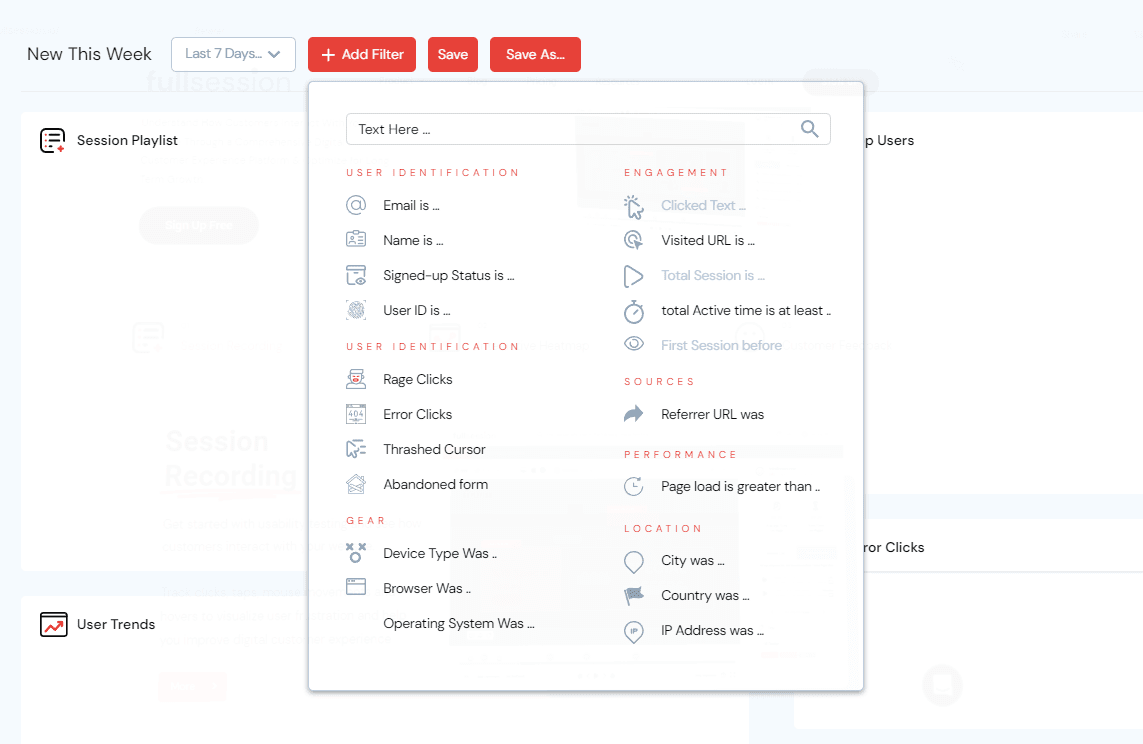This screenshot has height=744, width=1143.
Task: Select the Email is filter
Action: [x=411, y=205]
